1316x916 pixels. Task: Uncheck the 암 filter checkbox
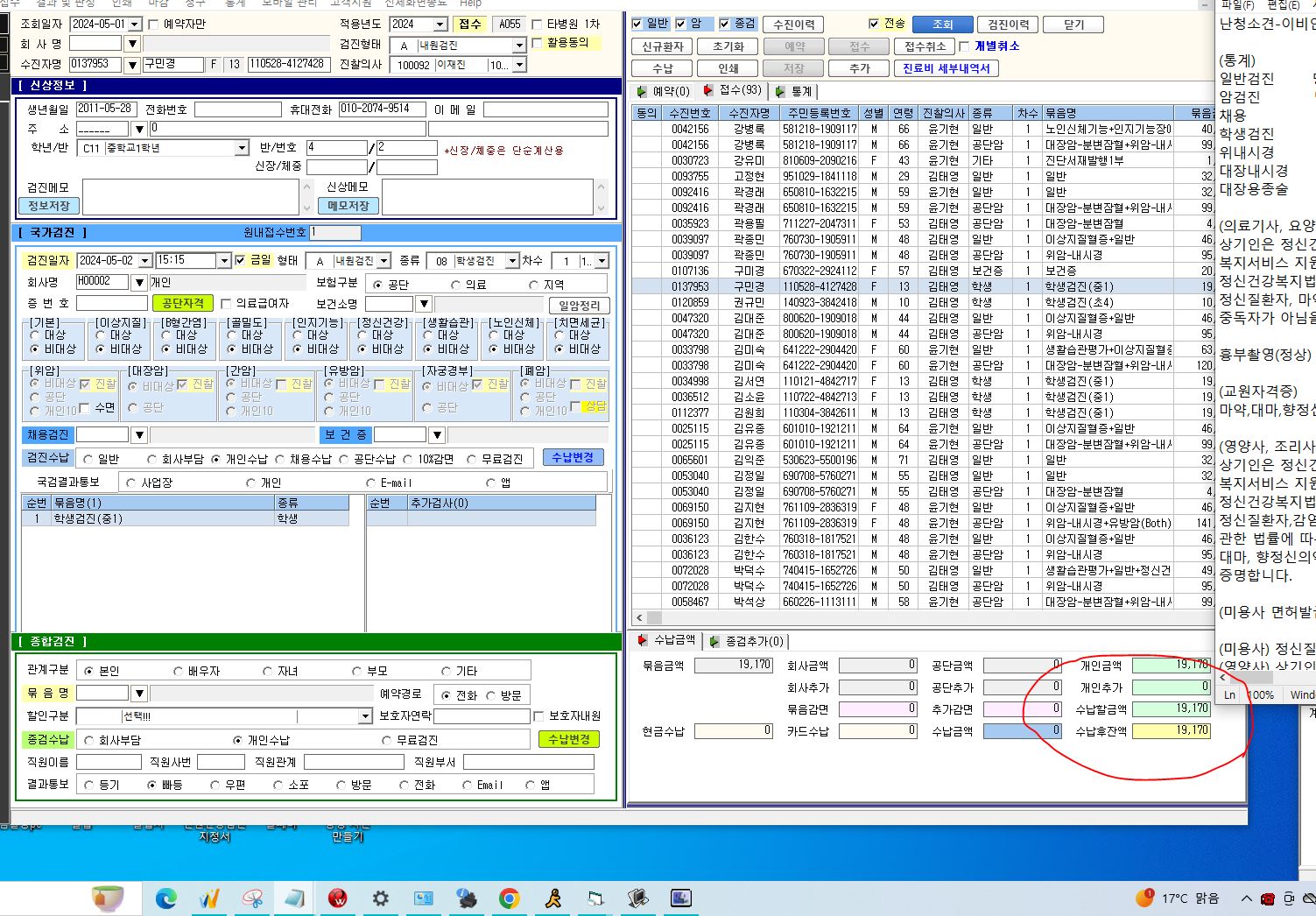tap(680, 24)
